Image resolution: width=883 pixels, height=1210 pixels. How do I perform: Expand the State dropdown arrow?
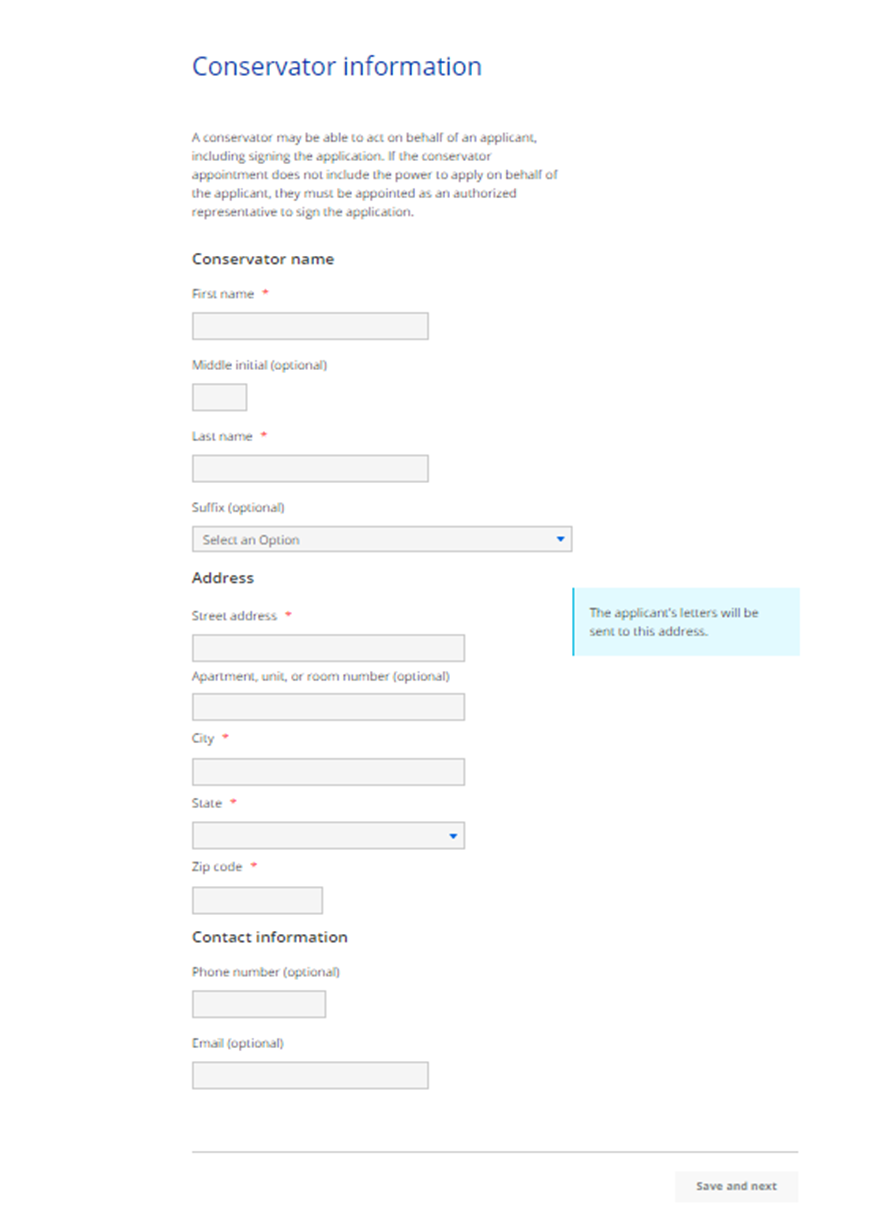click(x=453, y=836)
